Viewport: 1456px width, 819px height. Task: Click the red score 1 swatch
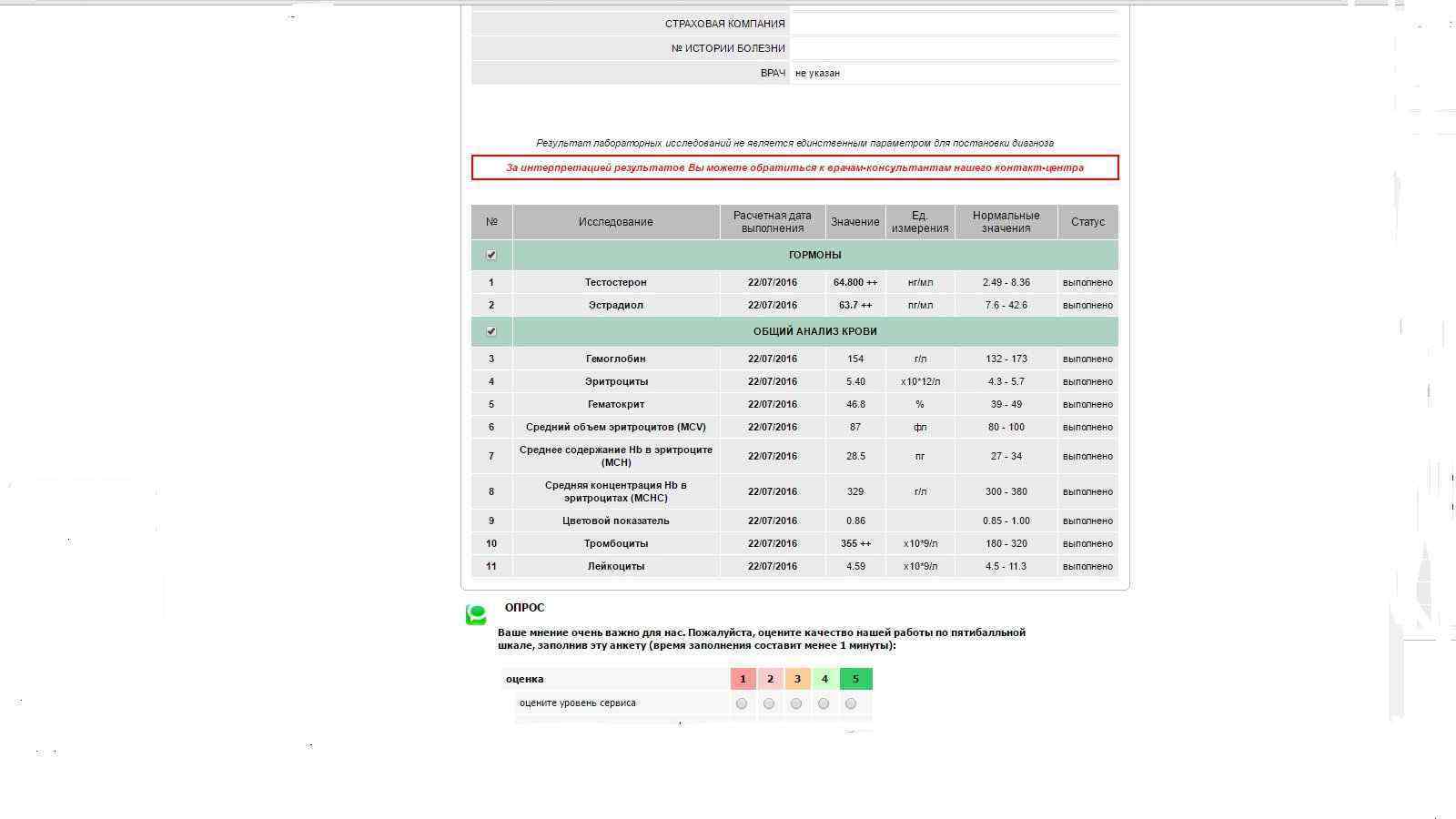coord(743,679)
